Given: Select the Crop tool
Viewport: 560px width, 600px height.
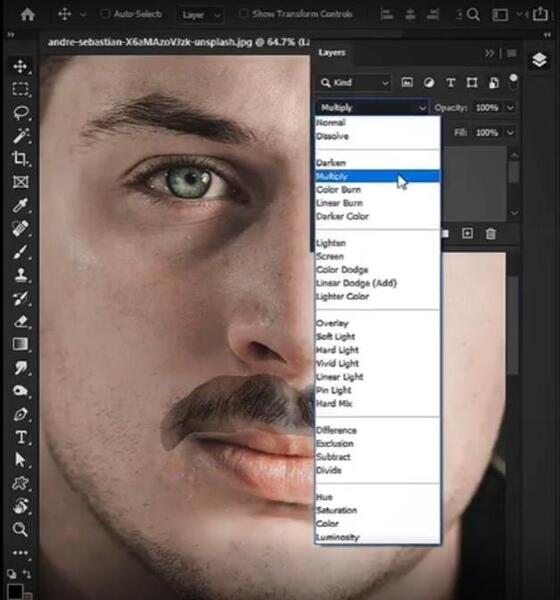Looking at the screenshot, I should (x=20, y=158).
